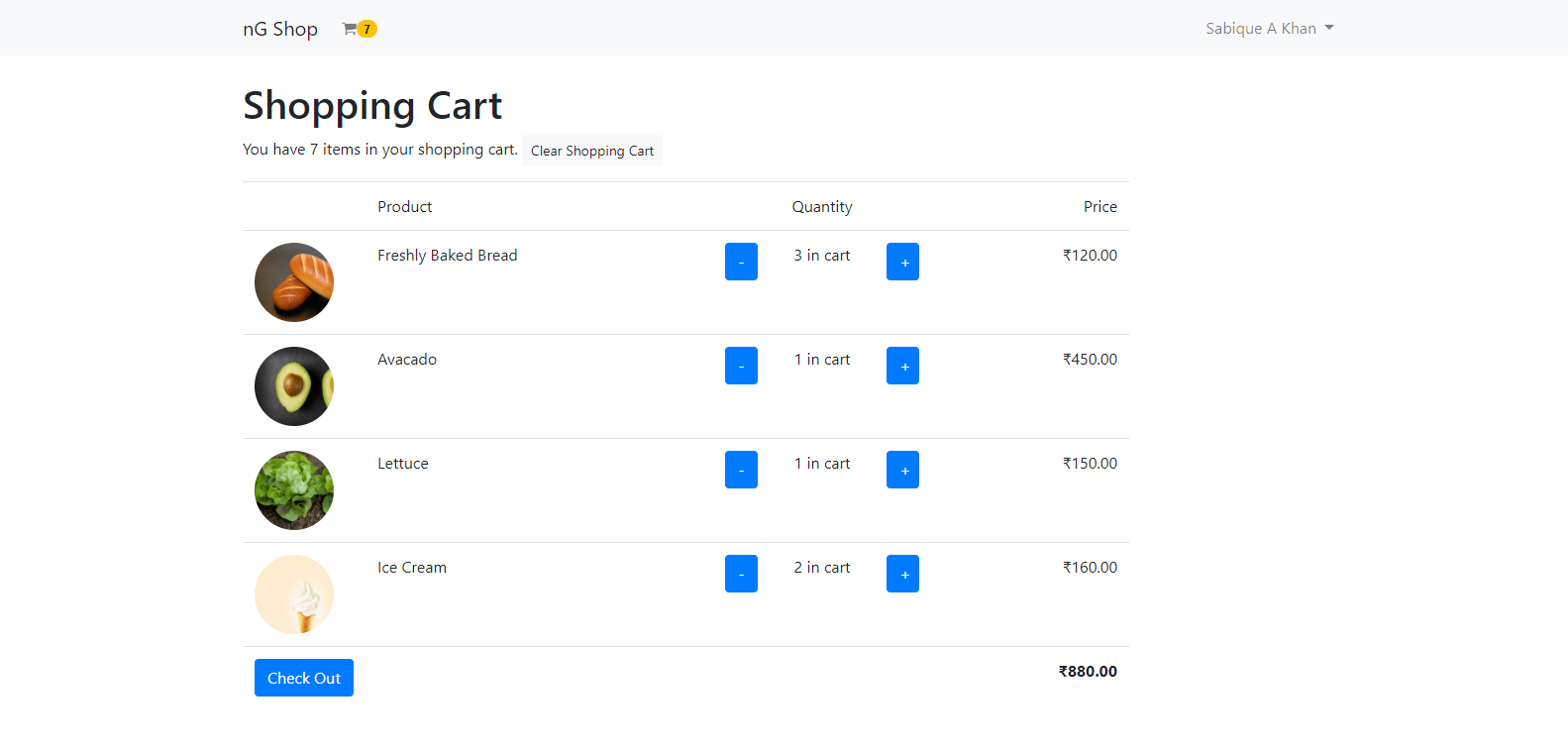Expand the Sabique A Khan user dropdown
This screenshot has height=750, width=1568.
tap(1269, 29)
